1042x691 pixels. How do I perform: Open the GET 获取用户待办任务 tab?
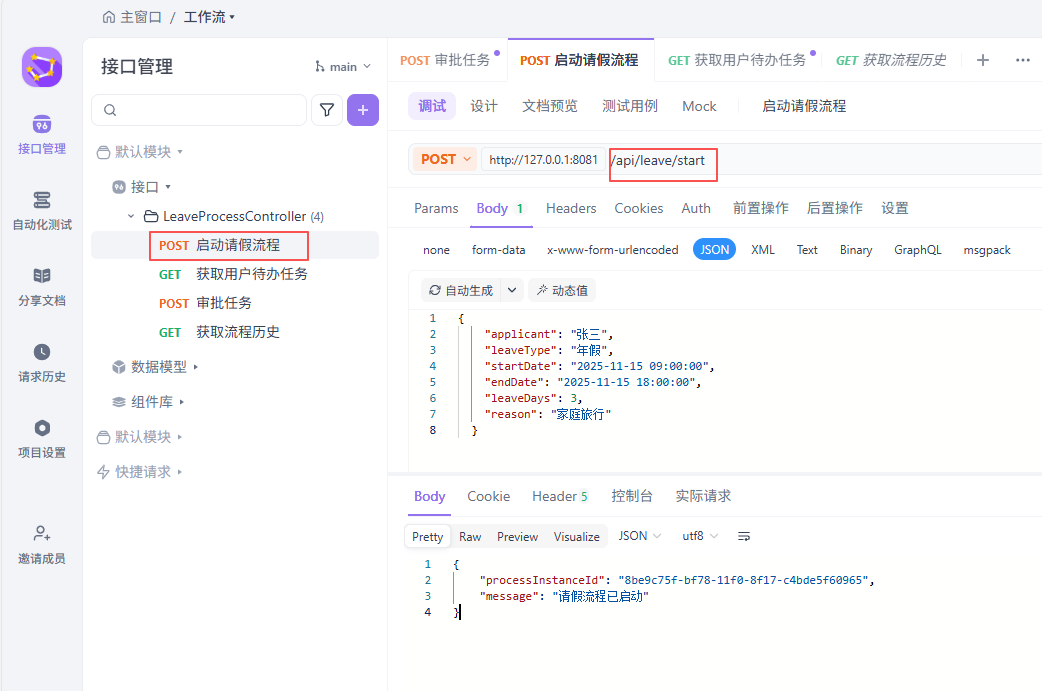click(x=736, y=60)
